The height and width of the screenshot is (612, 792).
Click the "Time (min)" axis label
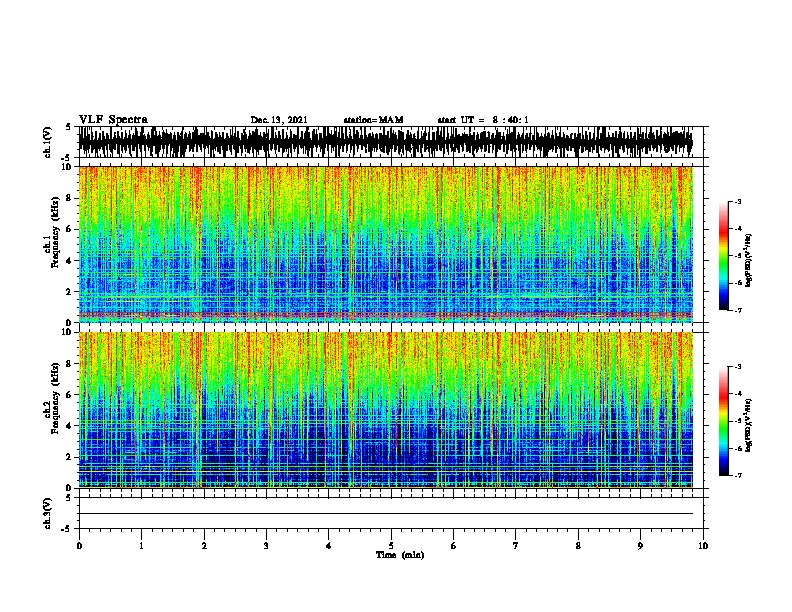(400, 555)
